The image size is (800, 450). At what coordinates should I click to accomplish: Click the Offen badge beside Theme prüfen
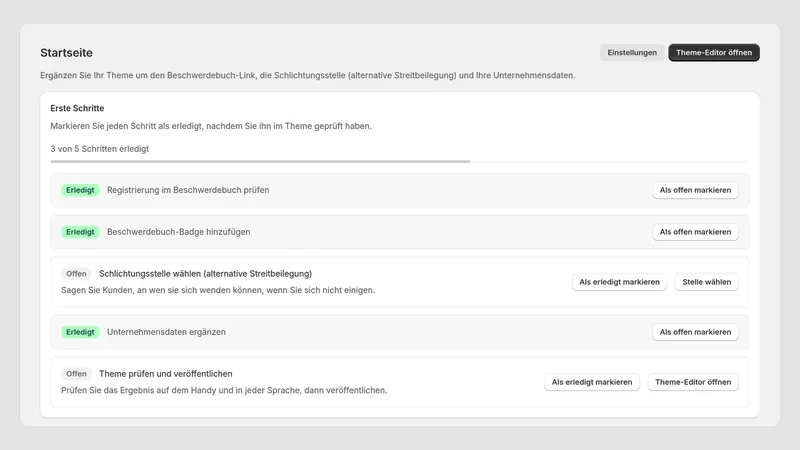(x=76, y=374)
